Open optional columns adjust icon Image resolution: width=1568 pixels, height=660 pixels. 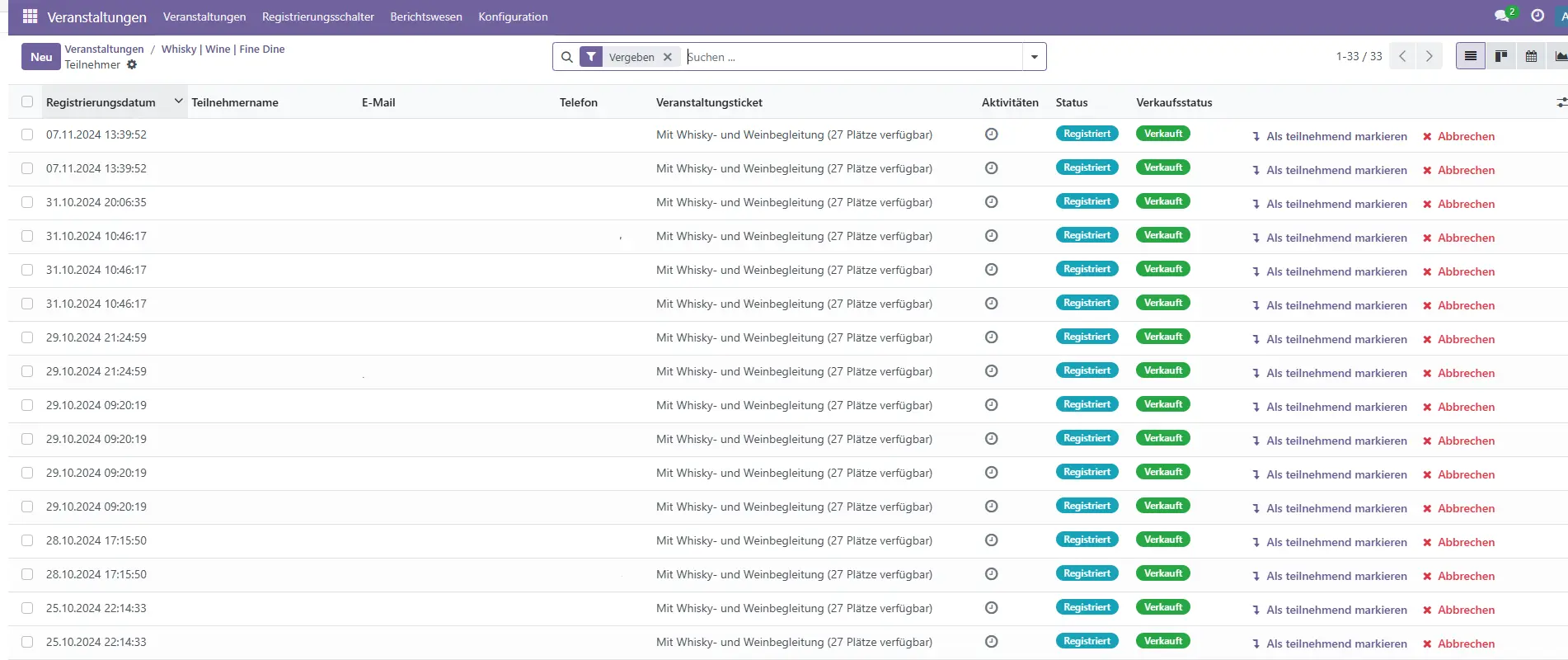click(x=1561, y=102)
